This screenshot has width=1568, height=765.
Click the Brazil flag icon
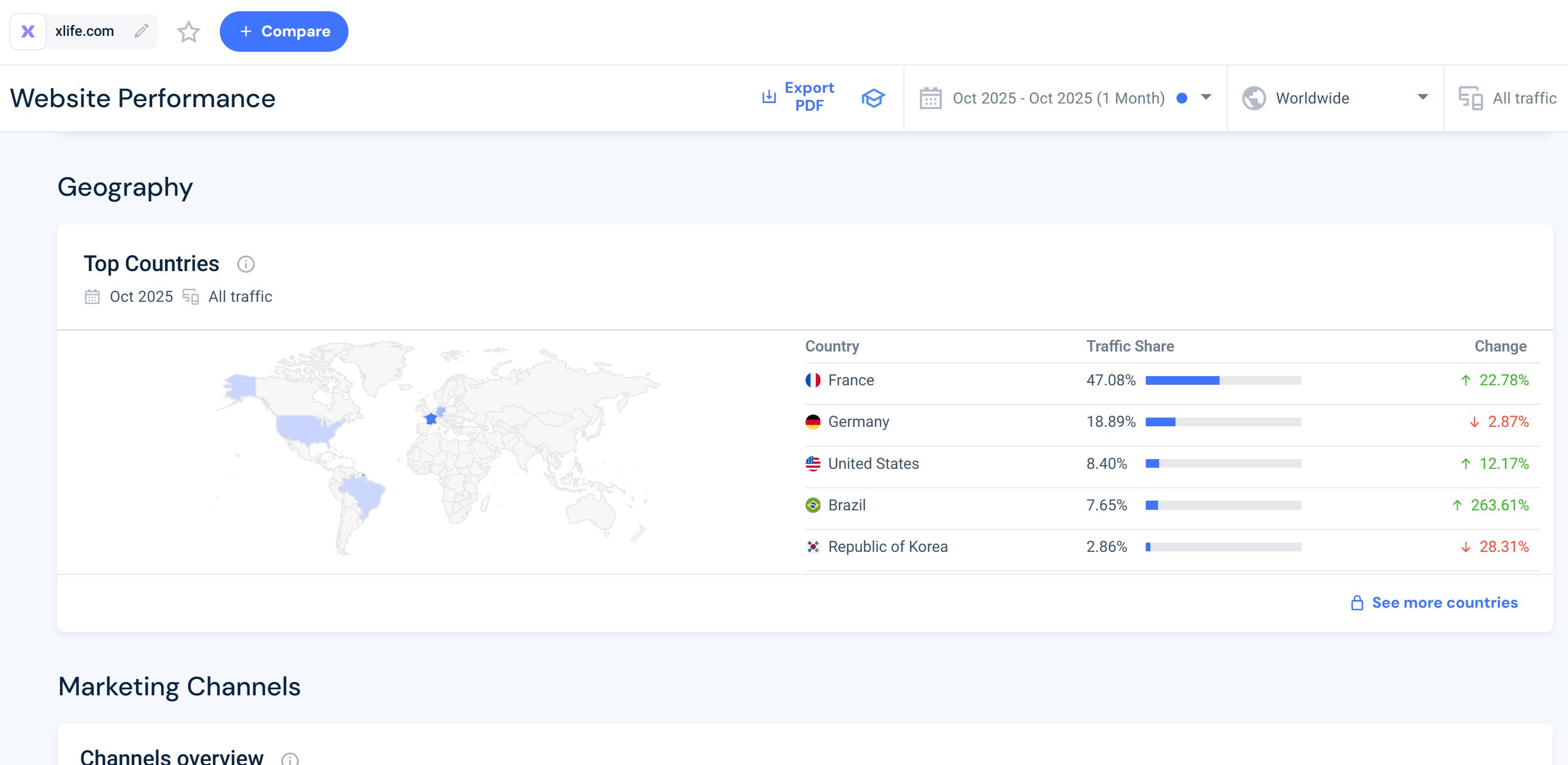813,505
